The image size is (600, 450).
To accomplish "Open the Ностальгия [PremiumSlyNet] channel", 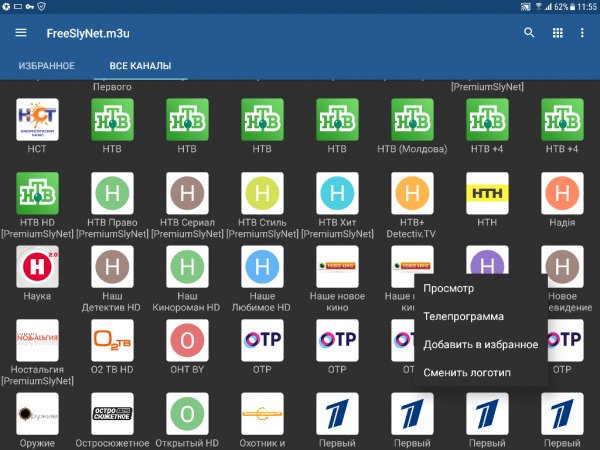I will pyautogui.click(x=37, y=340).
